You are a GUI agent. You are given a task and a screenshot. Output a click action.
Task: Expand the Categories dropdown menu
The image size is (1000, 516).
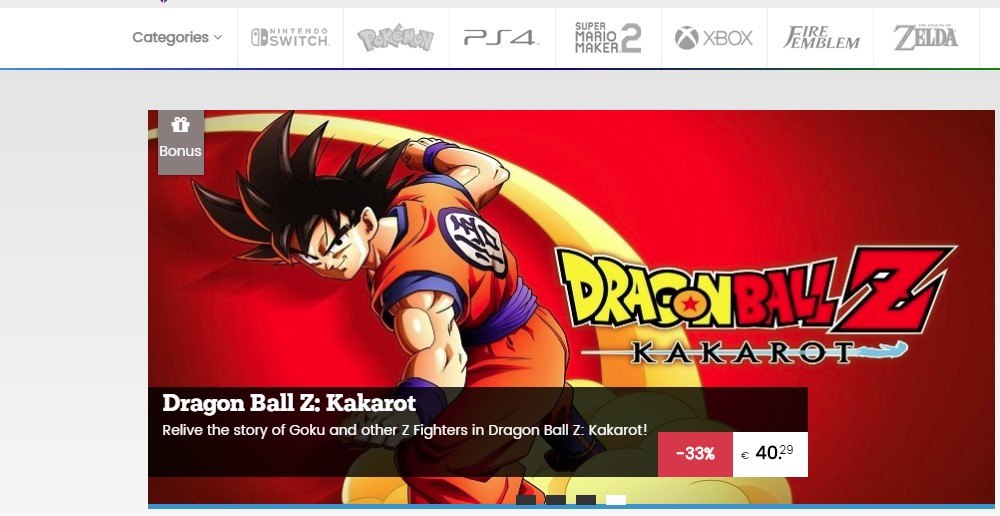point(177,37)
